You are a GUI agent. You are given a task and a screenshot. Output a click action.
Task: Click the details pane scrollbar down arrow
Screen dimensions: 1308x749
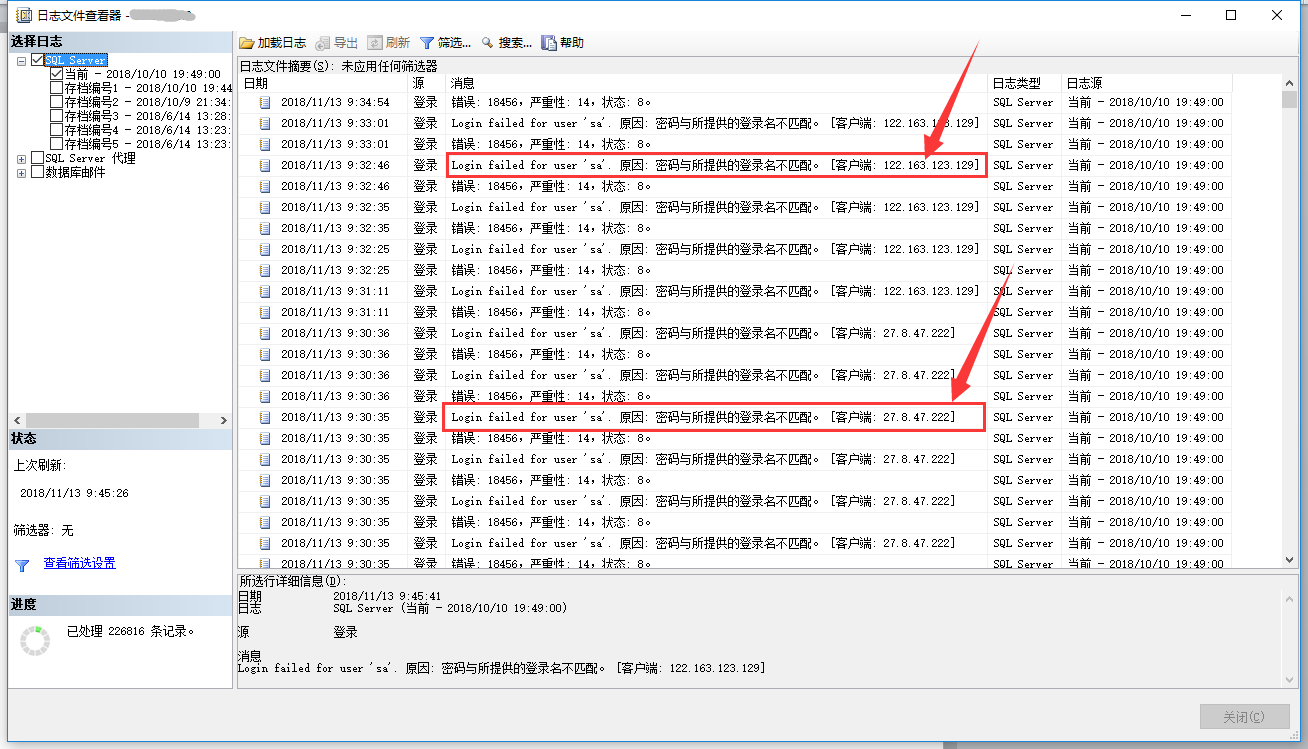(x=1290, y=679)
